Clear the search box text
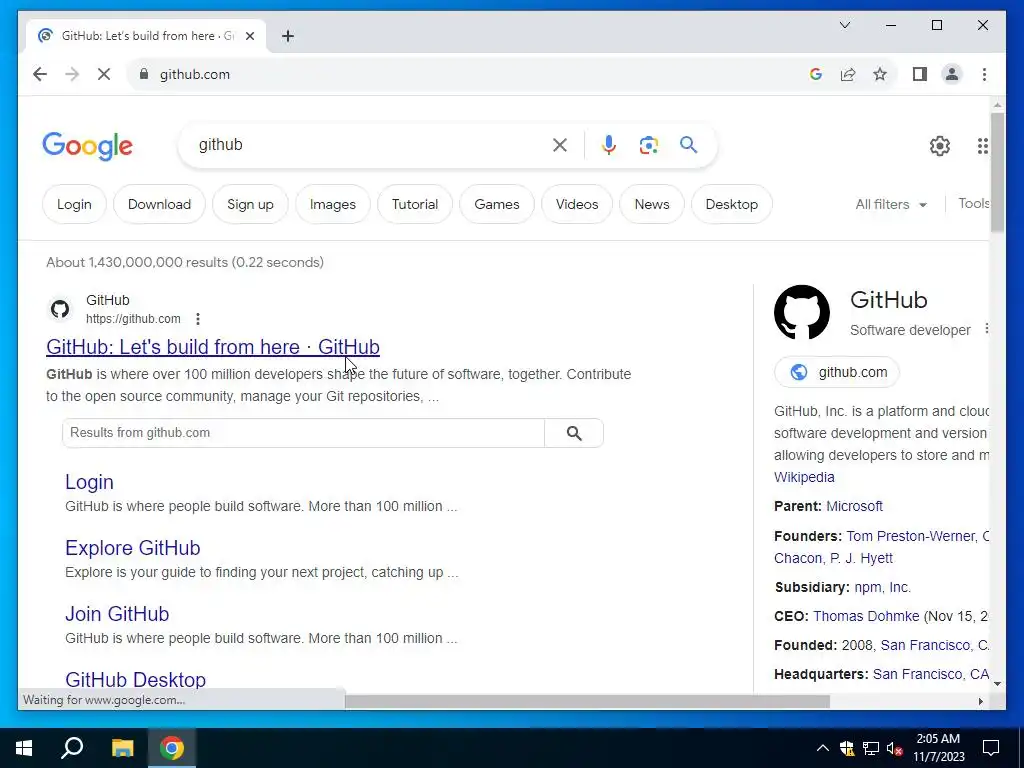 pyautogui.click(x=560, y=145)
